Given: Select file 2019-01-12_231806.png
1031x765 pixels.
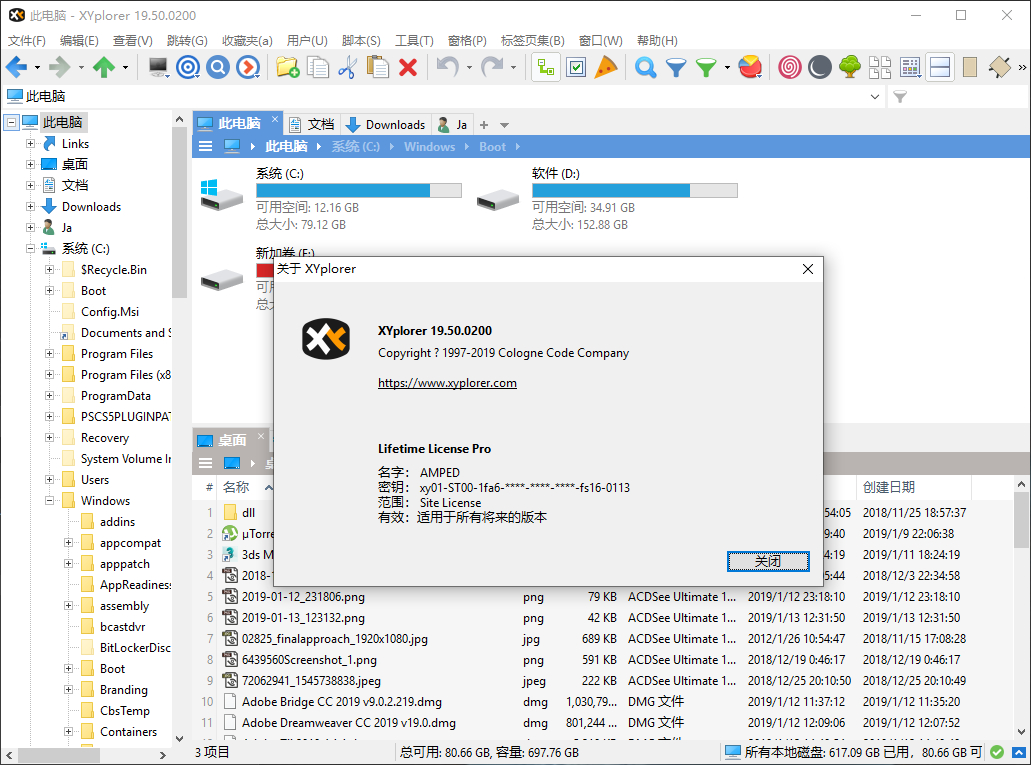Looking at the screenshot, I should coord(303,597).
